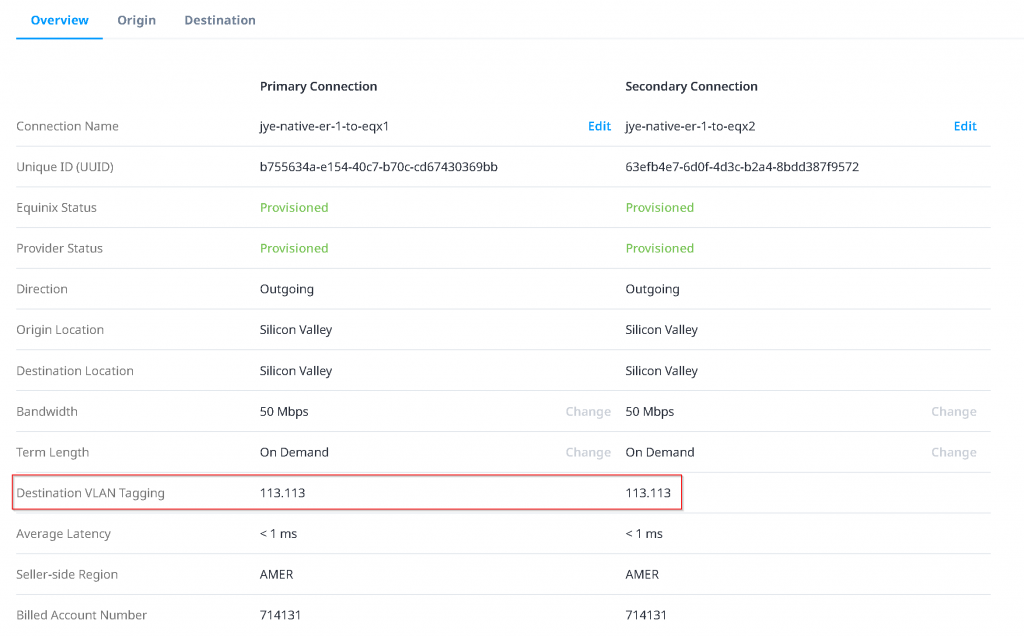Click the secondary Provider Status Provisioned text

tap(659, 248)
